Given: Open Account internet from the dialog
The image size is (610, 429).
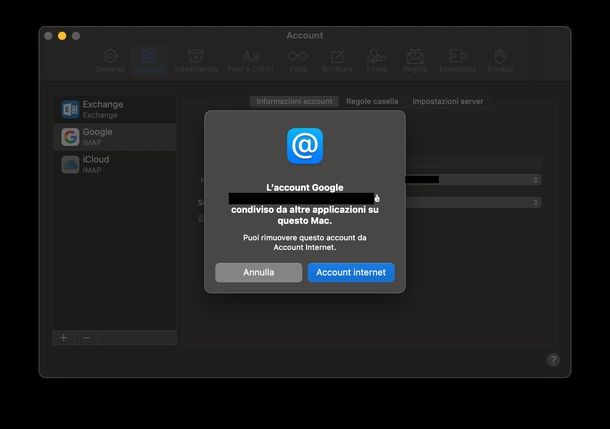Looking at the screenshot, I should 351,272.
